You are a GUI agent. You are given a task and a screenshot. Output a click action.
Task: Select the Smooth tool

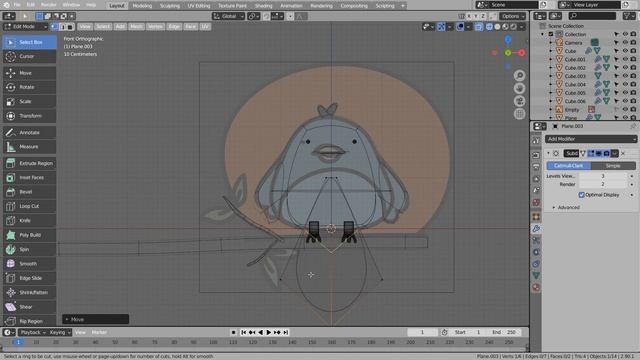pos(29,264)
